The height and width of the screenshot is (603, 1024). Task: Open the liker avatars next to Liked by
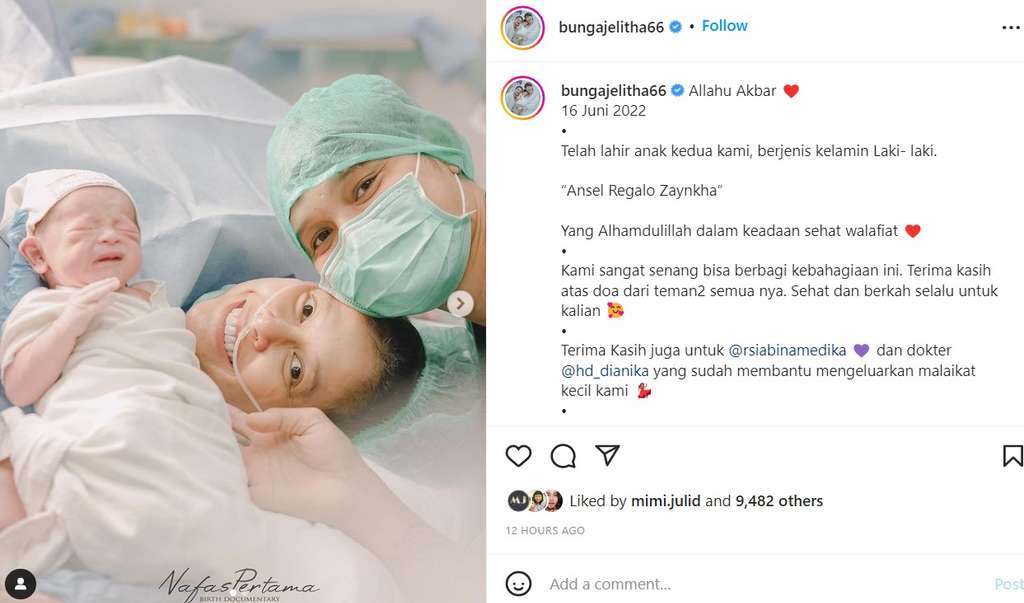point(536,501)
